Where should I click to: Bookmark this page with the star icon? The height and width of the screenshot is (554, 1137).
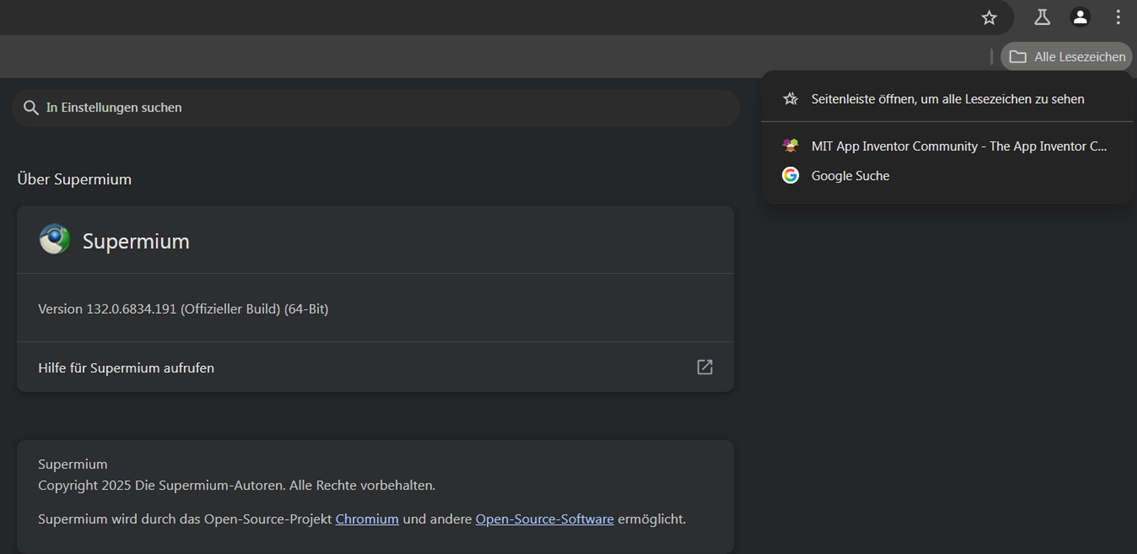989,17
